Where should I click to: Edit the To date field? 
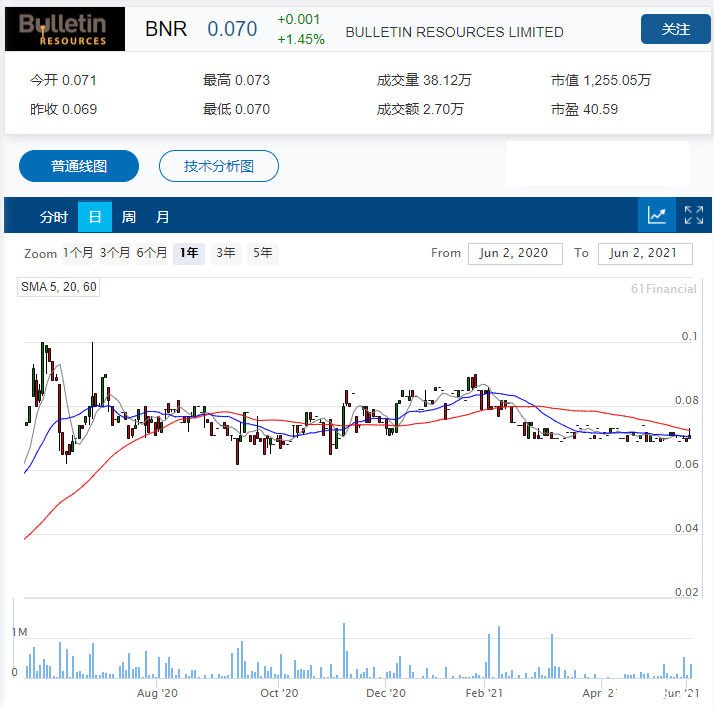(645, 254)
